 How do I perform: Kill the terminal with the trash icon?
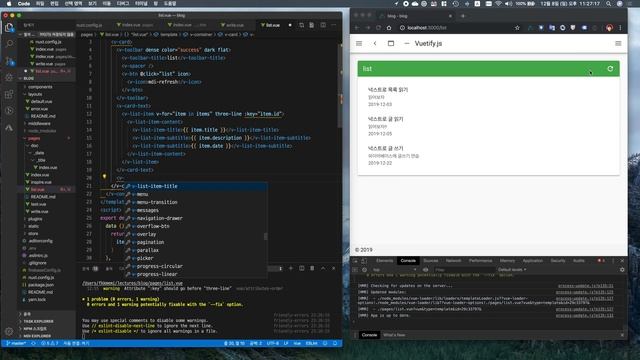(x=312, y=268)
